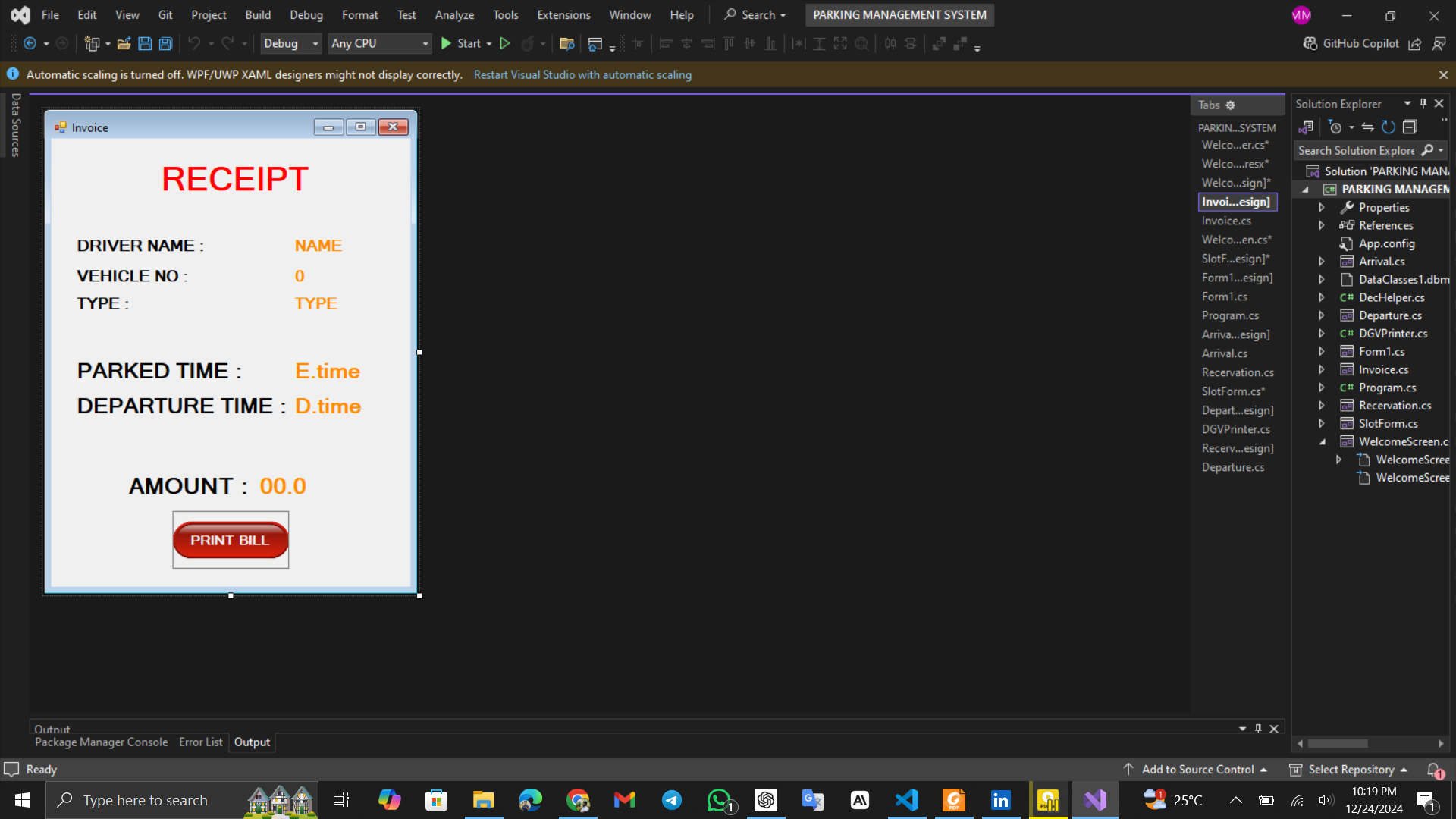
Task: Open the Debug configuration dropdown
Action: pos(291,44)
